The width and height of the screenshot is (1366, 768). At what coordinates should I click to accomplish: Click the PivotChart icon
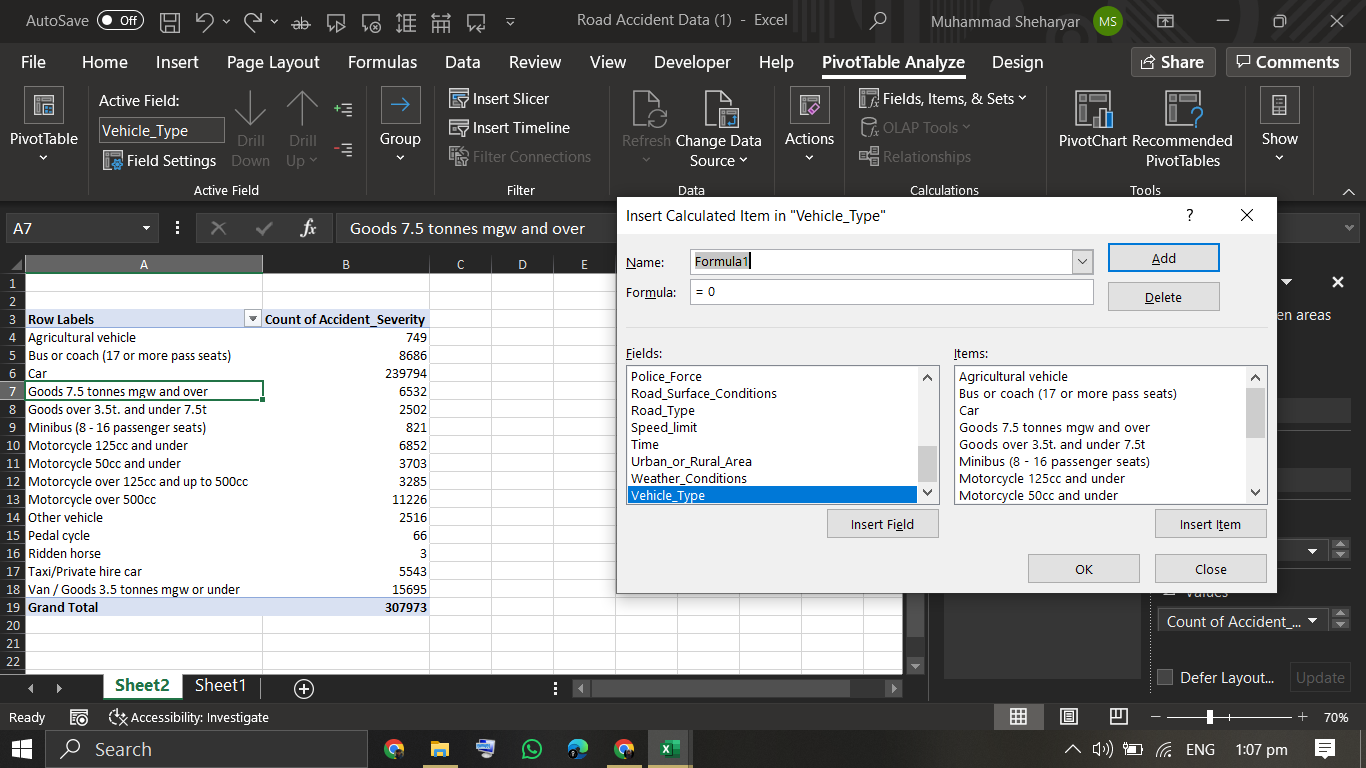tap(1092, 108)
